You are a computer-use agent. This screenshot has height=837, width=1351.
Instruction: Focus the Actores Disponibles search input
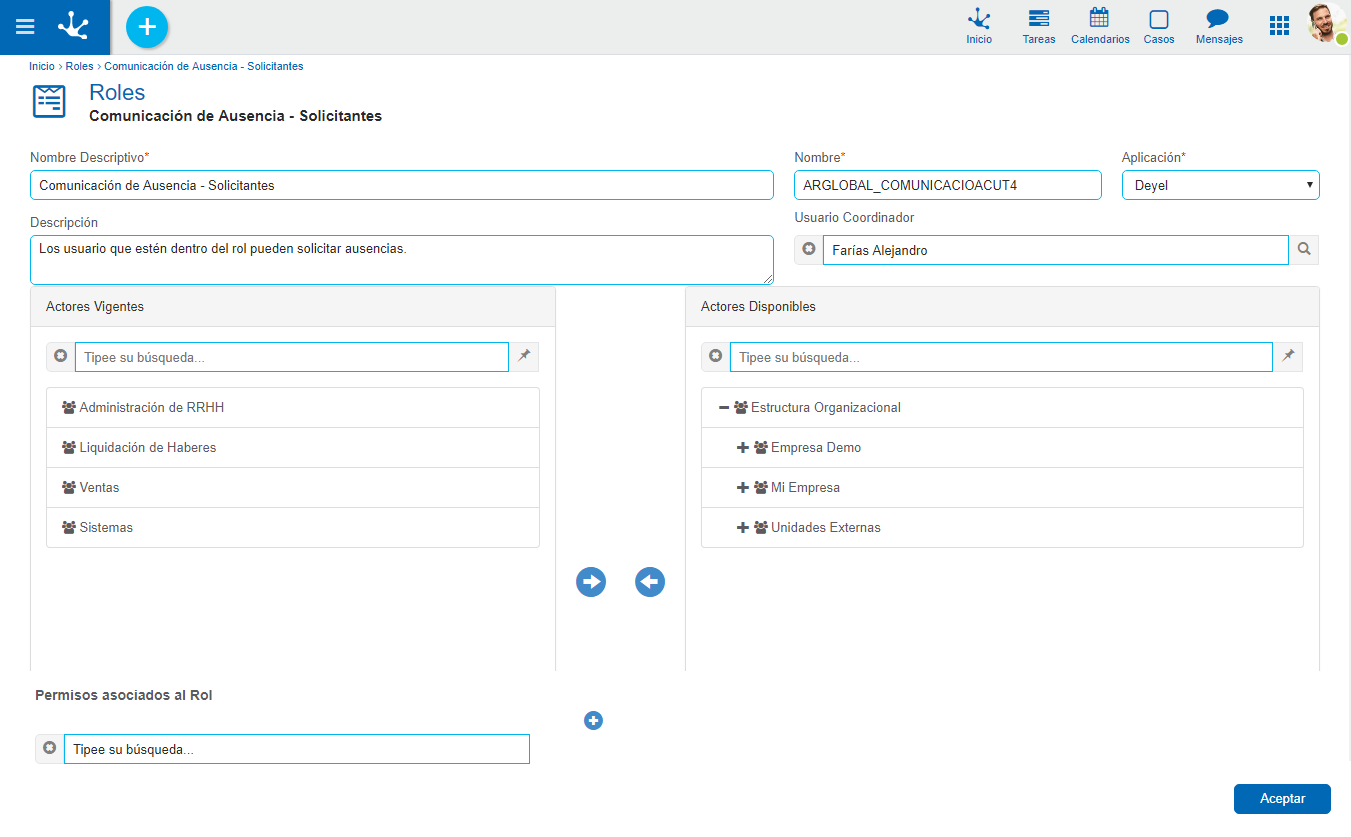click(x=1001, y=357)
